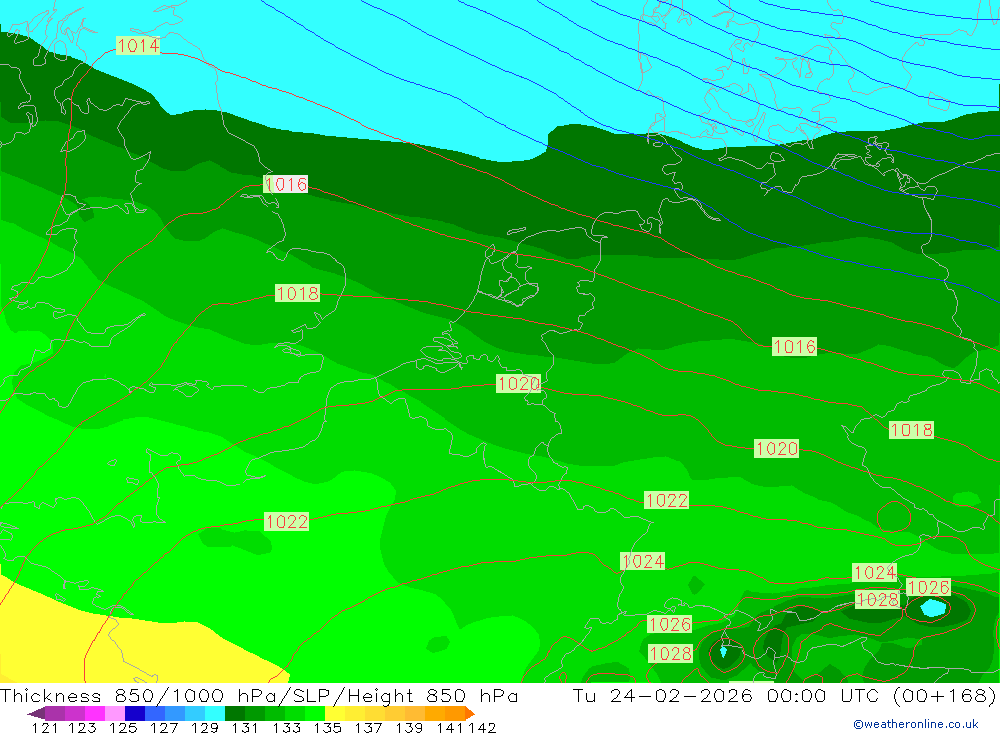
Task: Click the light pink legend swatch
Action: [x=115, y=713]
